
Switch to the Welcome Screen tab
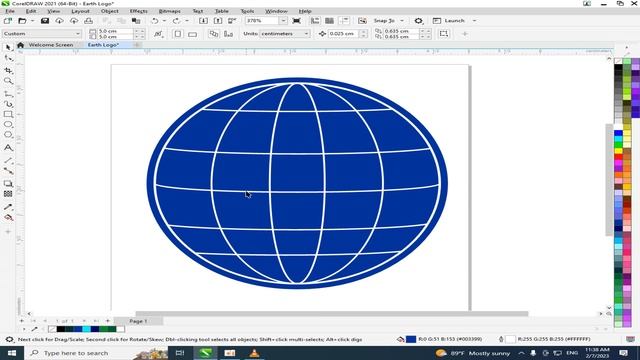pos(51,45)
